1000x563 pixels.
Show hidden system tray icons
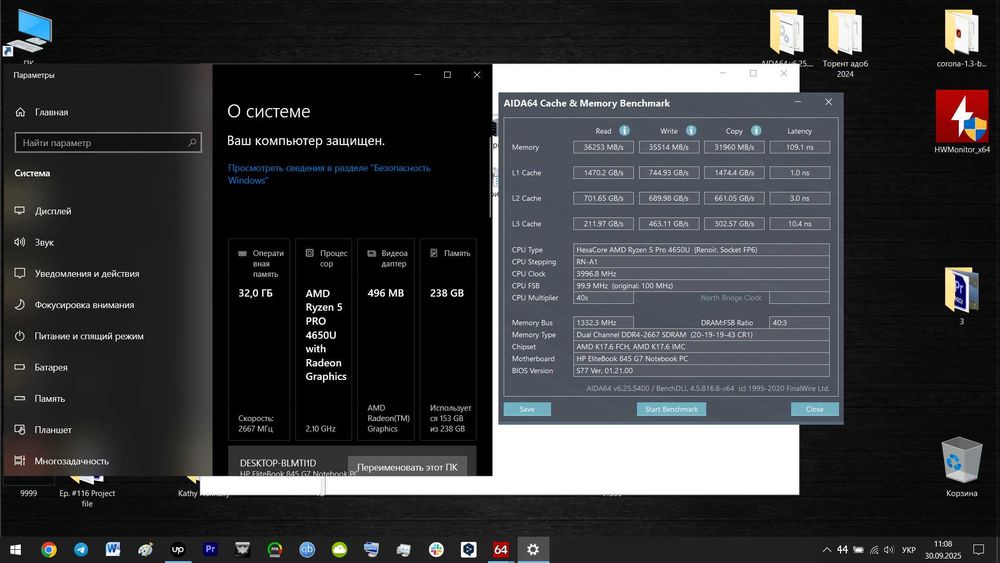coord(827,550)
